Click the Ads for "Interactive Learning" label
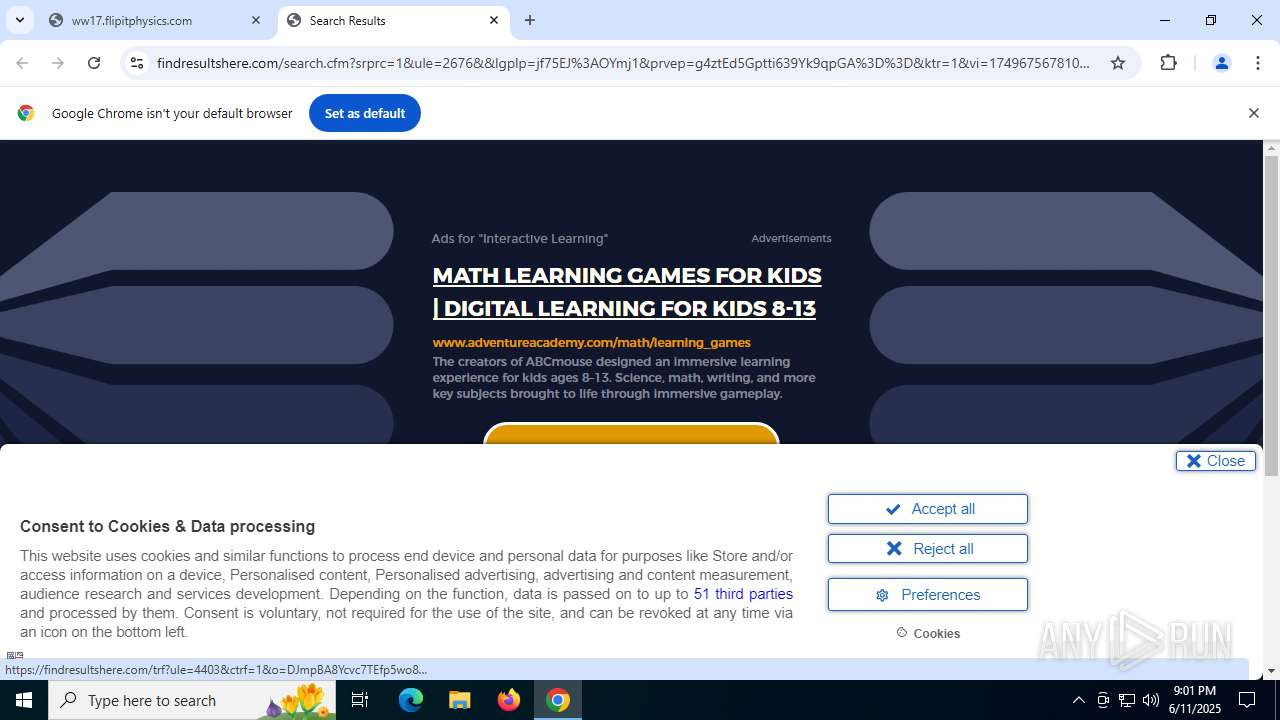1280x720 pixels. pos(519,238)
